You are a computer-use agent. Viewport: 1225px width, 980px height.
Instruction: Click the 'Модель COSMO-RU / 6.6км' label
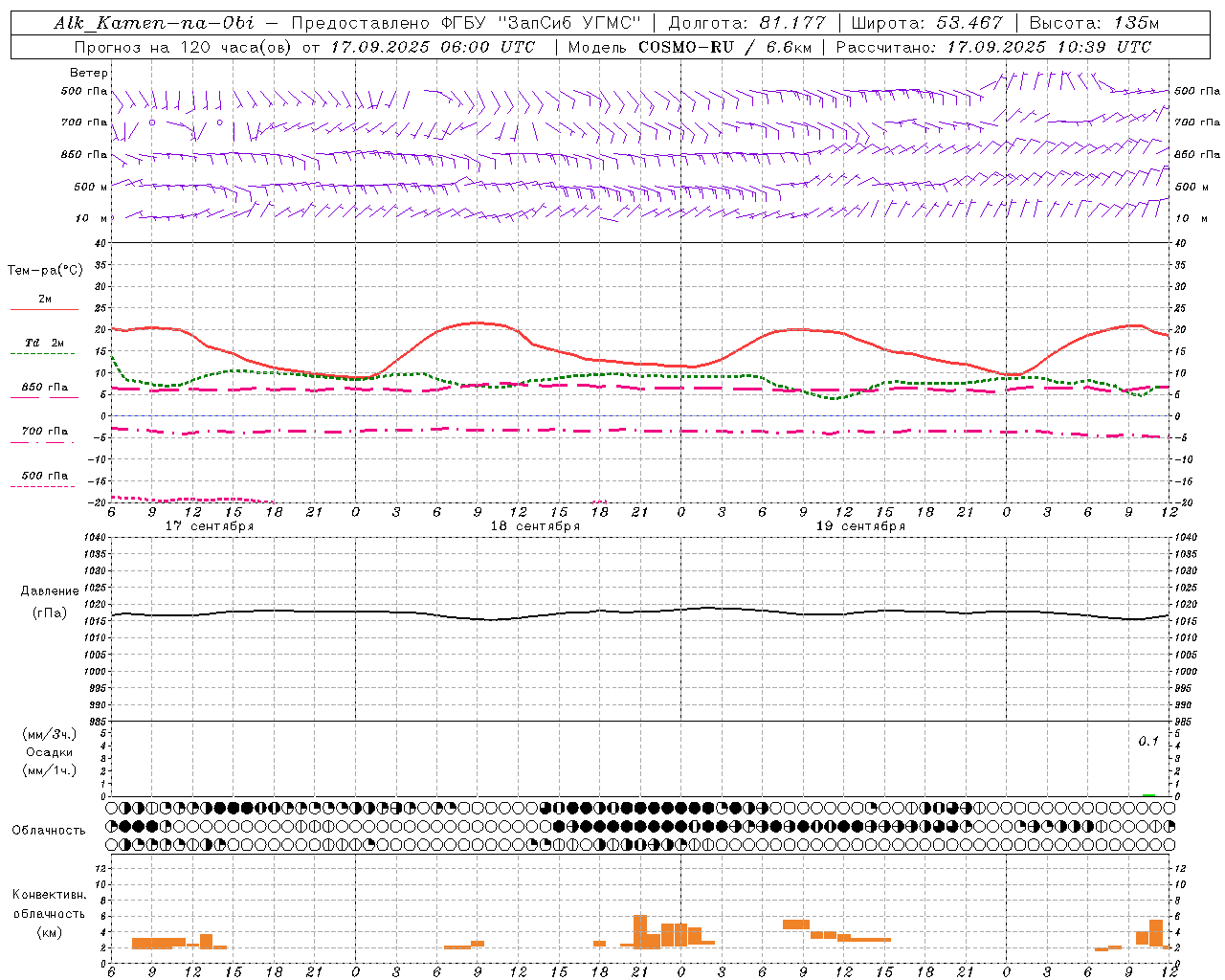tap(688, 47)
